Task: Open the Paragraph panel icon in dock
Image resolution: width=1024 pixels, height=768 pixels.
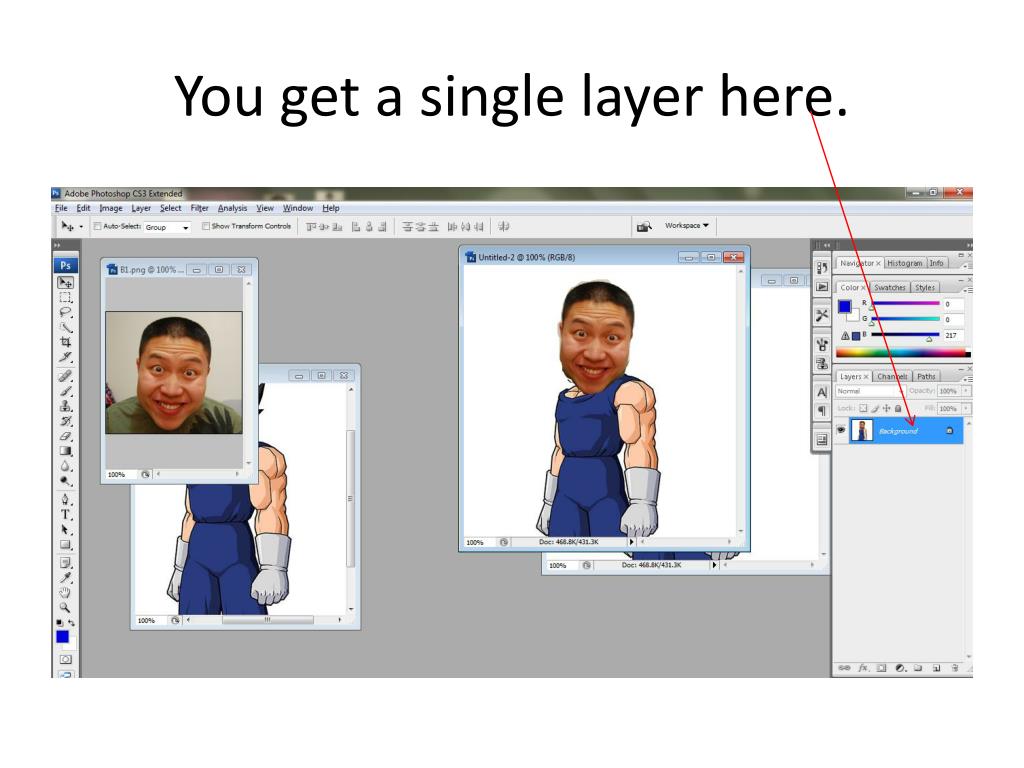Action: click(822, 411)
